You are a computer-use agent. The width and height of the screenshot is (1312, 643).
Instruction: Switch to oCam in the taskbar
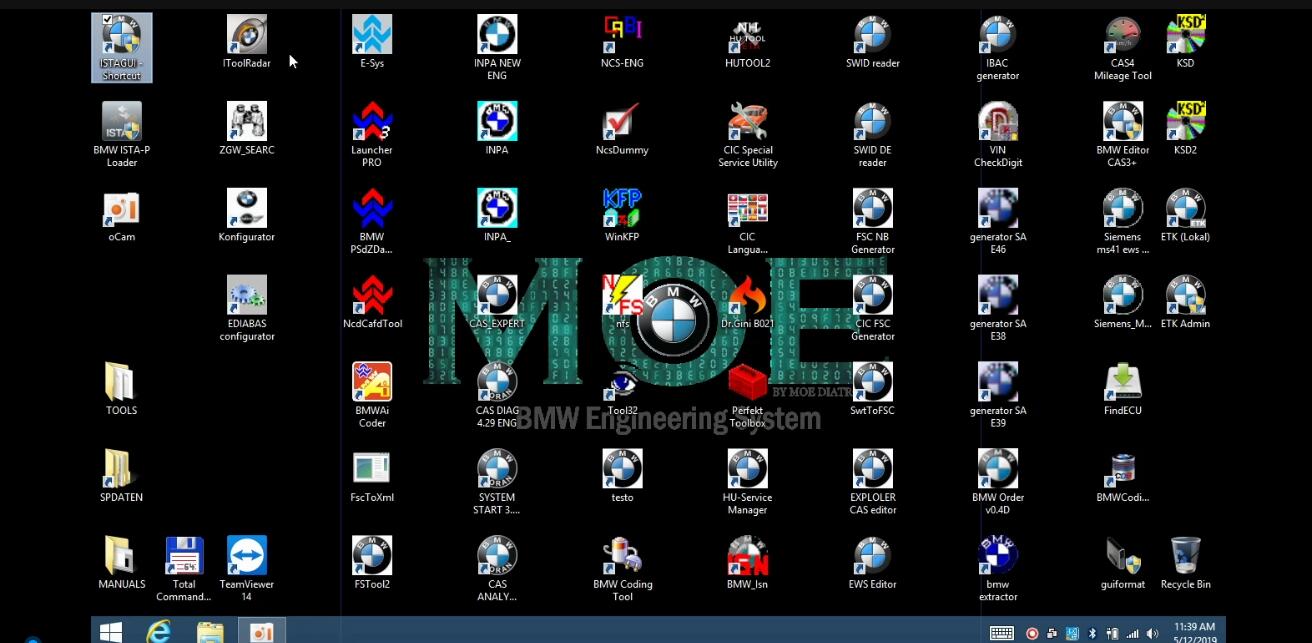pos(261,631)
